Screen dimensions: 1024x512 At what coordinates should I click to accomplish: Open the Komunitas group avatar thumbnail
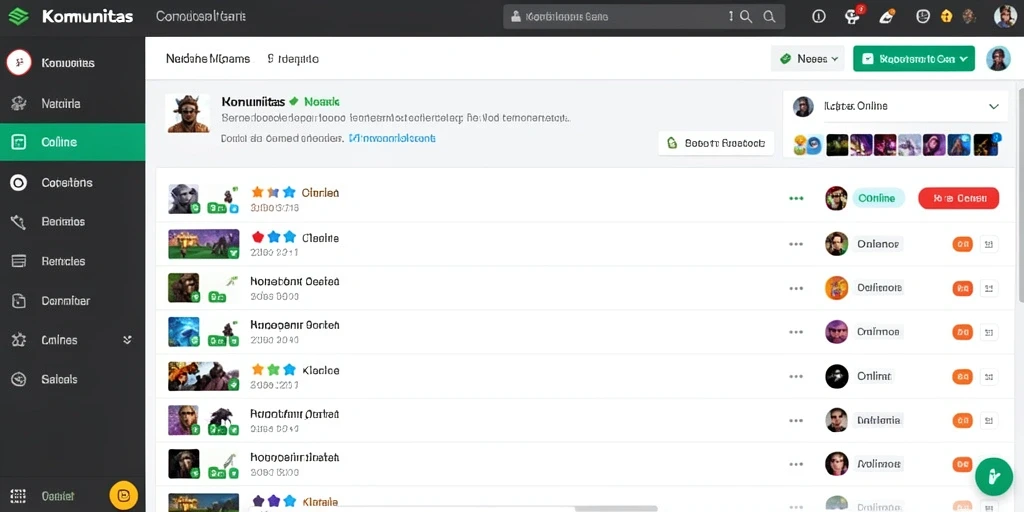[x=188, y=114]
